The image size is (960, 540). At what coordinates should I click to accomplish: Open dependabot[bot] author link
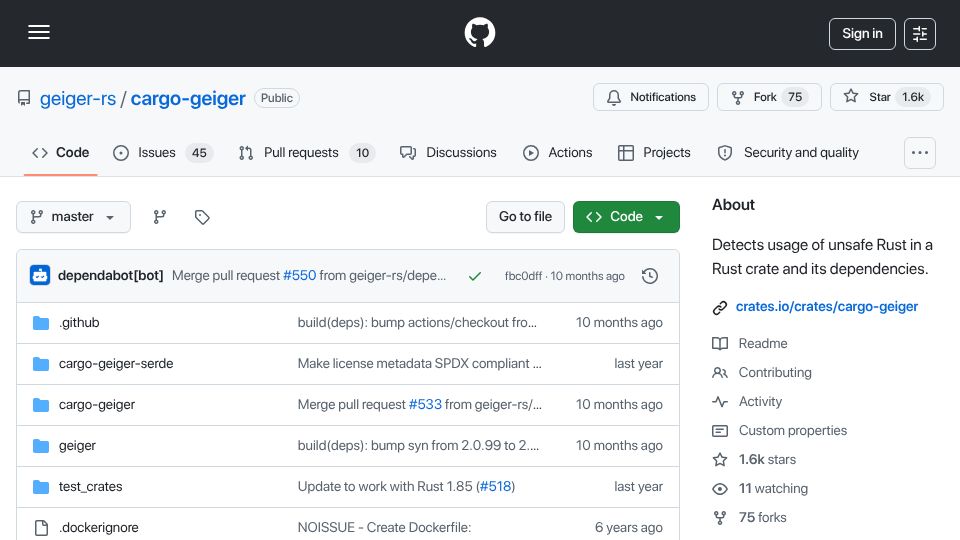pyautogui.click(x=111, y=276)
